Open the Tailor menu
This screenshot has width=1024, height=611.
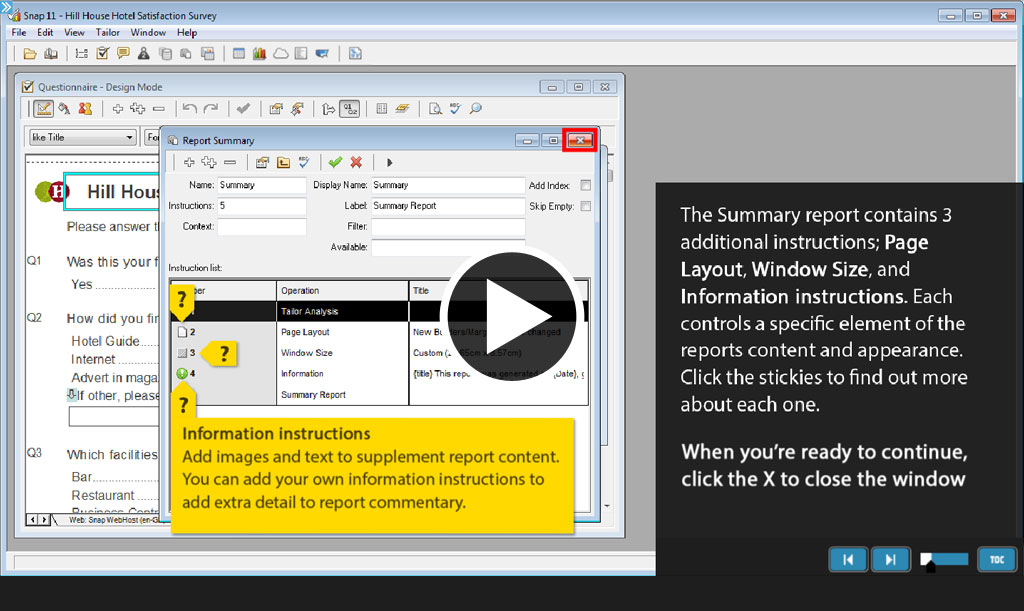click(107, 32)
